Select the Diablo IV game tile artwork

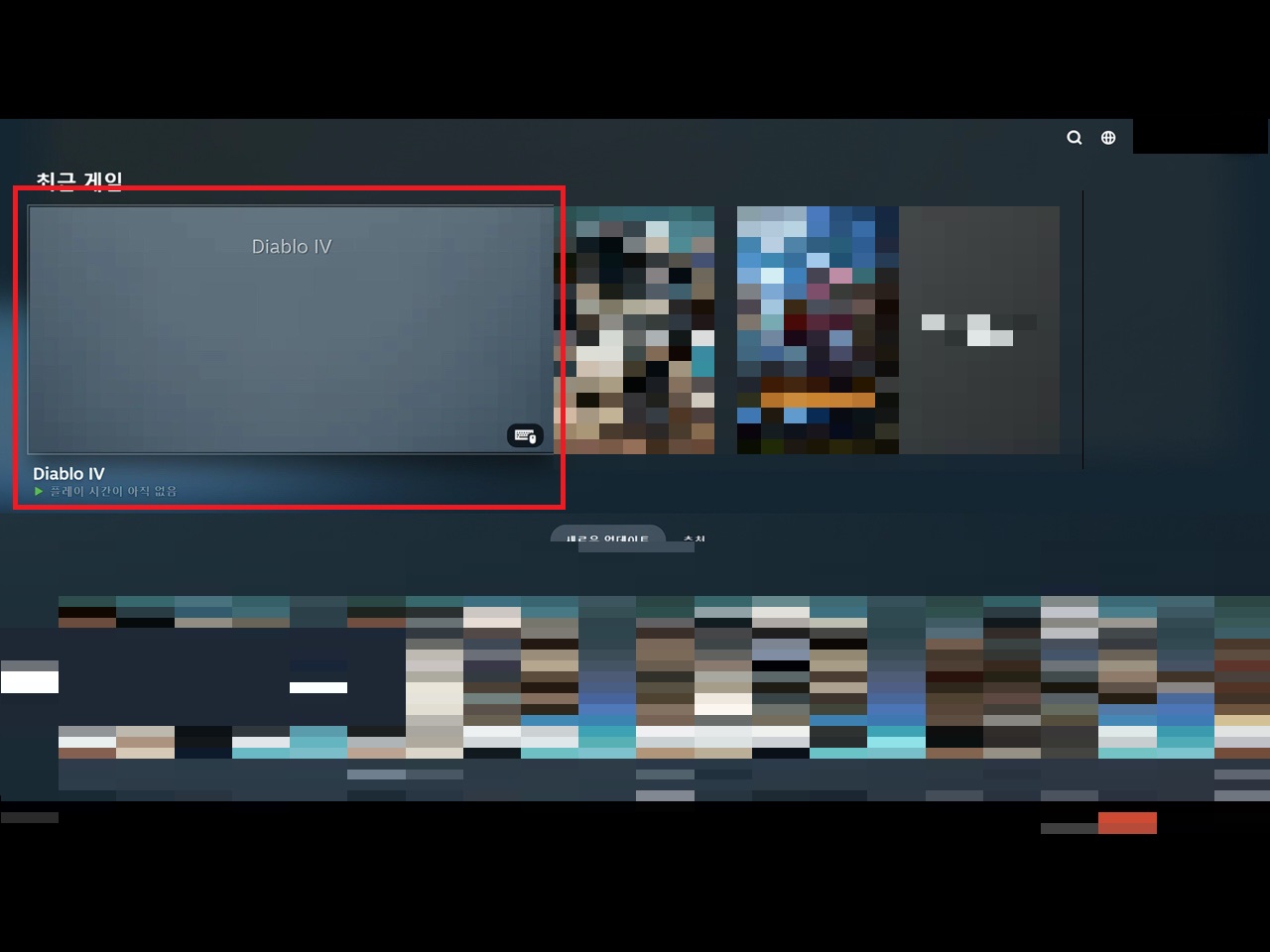tap(291, 329)
